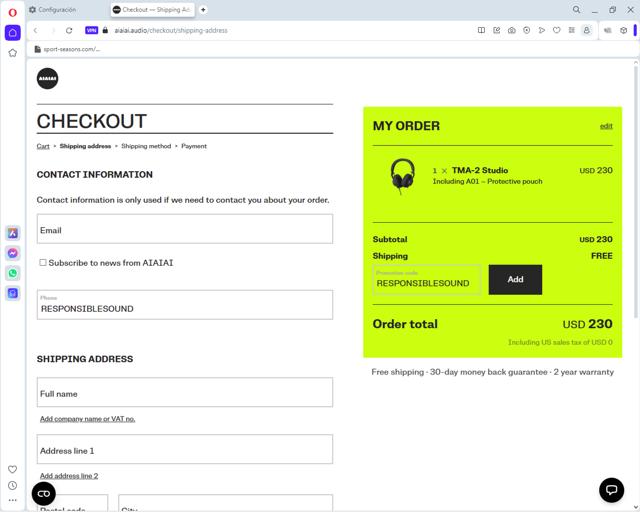Click the FREE shipping value
640x512 pixels.
tap(602, 256)
